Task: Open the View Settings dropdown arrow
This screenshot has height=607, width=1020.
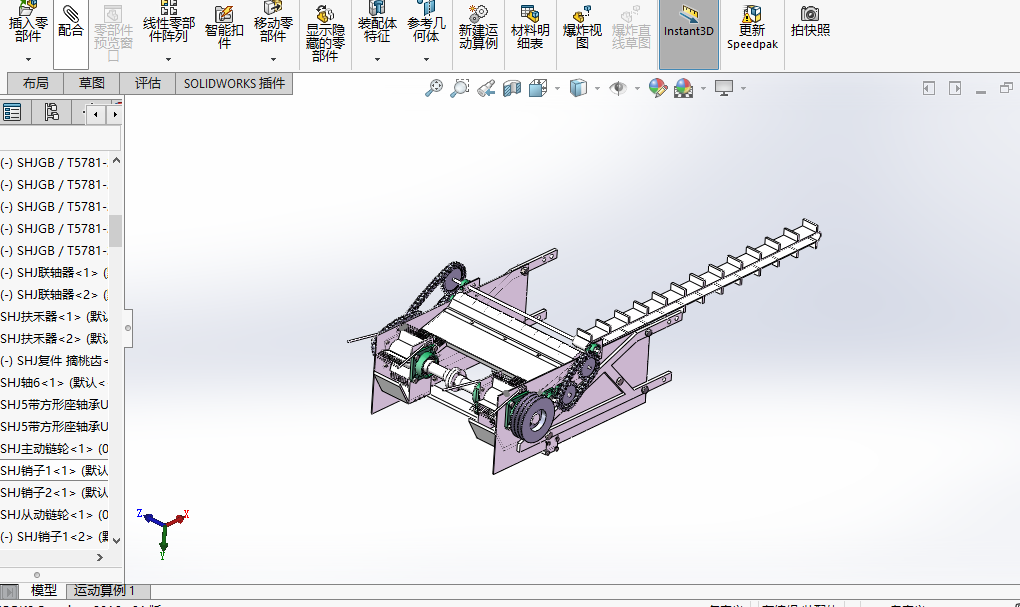Action: click(743, 88)
